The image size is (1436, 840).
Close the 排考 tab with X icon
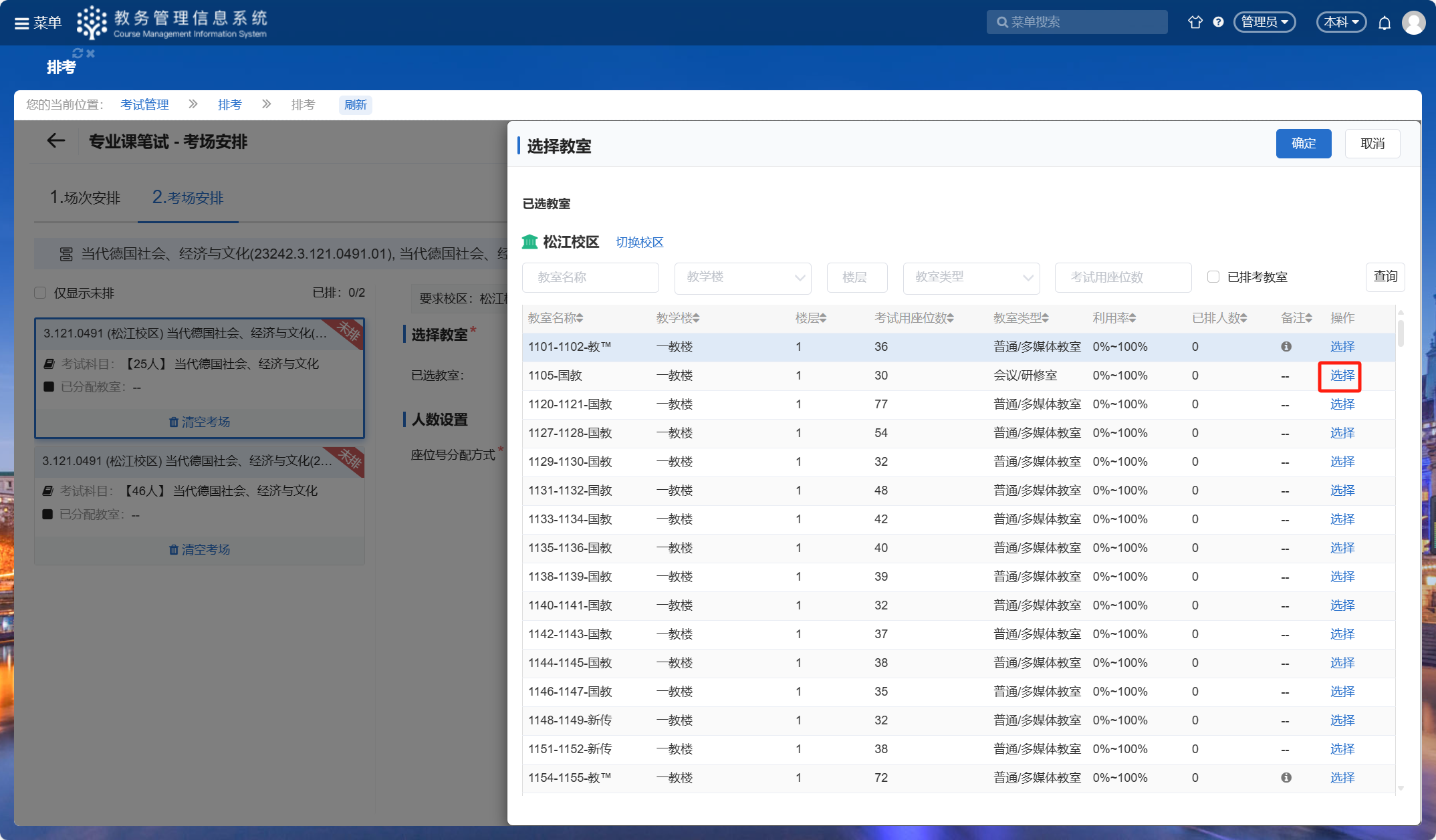91,53
